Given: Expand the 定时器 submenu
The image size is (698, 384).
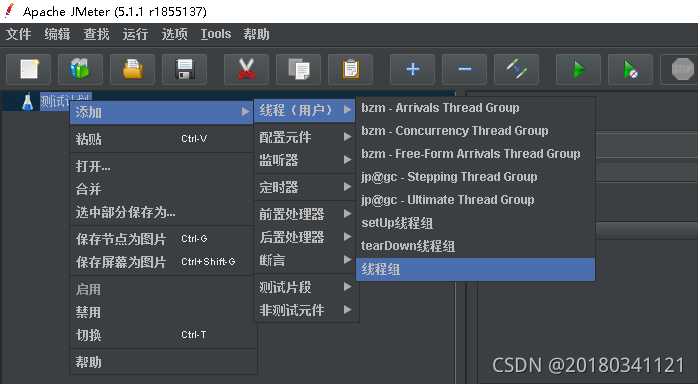Looking at the screenshot, I should [x=304, y=187].
